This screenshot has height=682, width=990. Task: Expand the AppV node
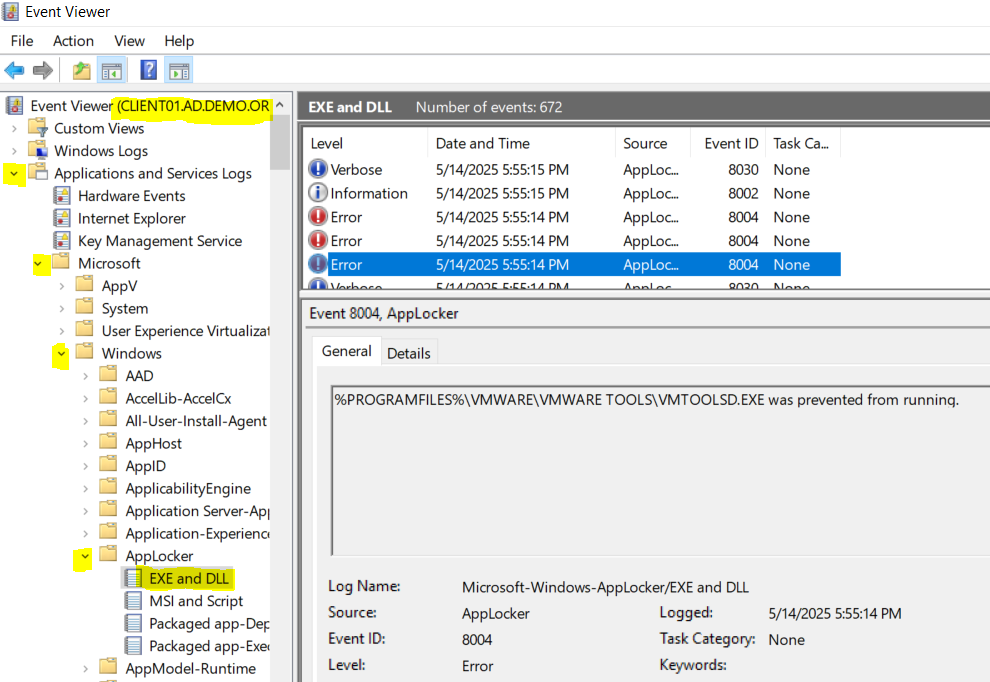click(61, 286)
